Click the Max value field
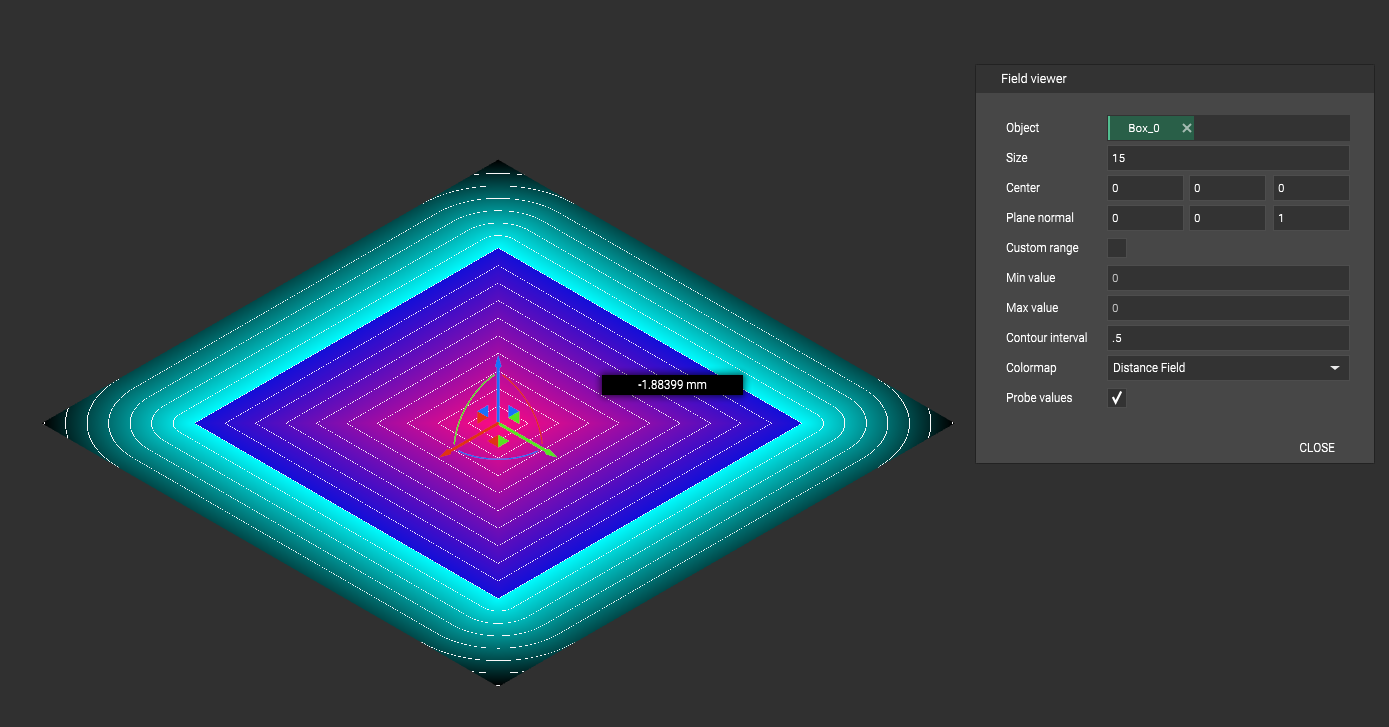Screen dimensions: 1389x727 tap(1229, 308)
